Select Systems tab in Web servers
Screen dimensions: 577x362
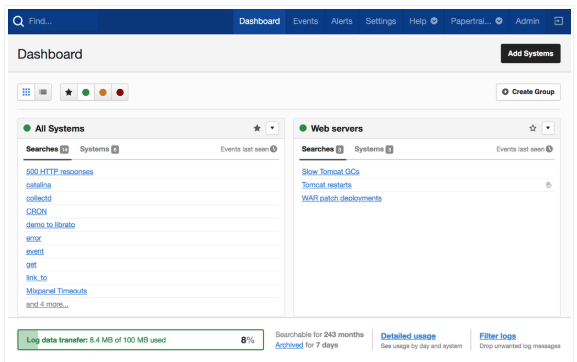coord(374,149)
